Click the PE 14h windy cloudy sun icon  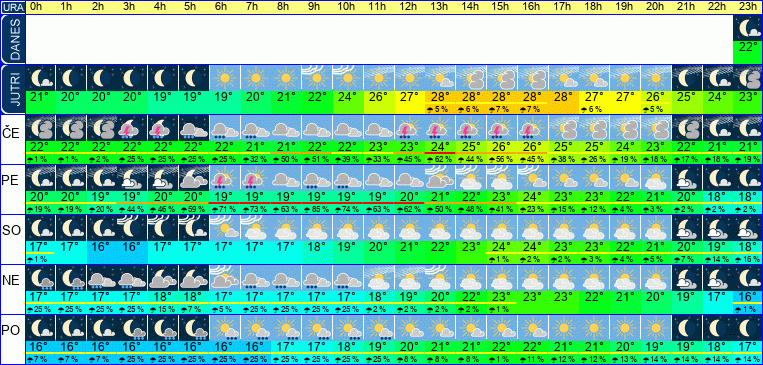tap(471, 178)
